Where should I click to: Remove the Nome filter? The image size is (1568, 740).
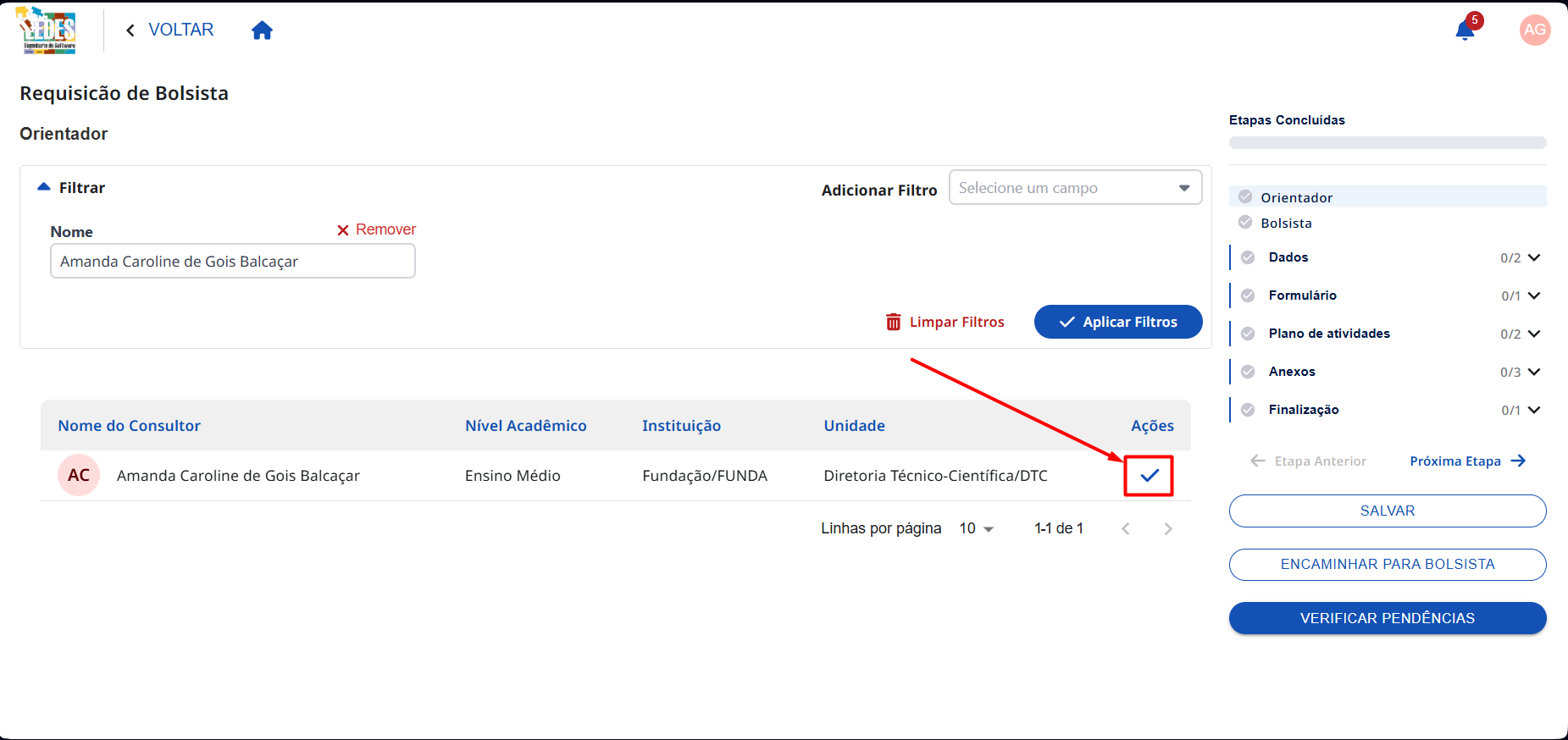[x=376, y=229]
